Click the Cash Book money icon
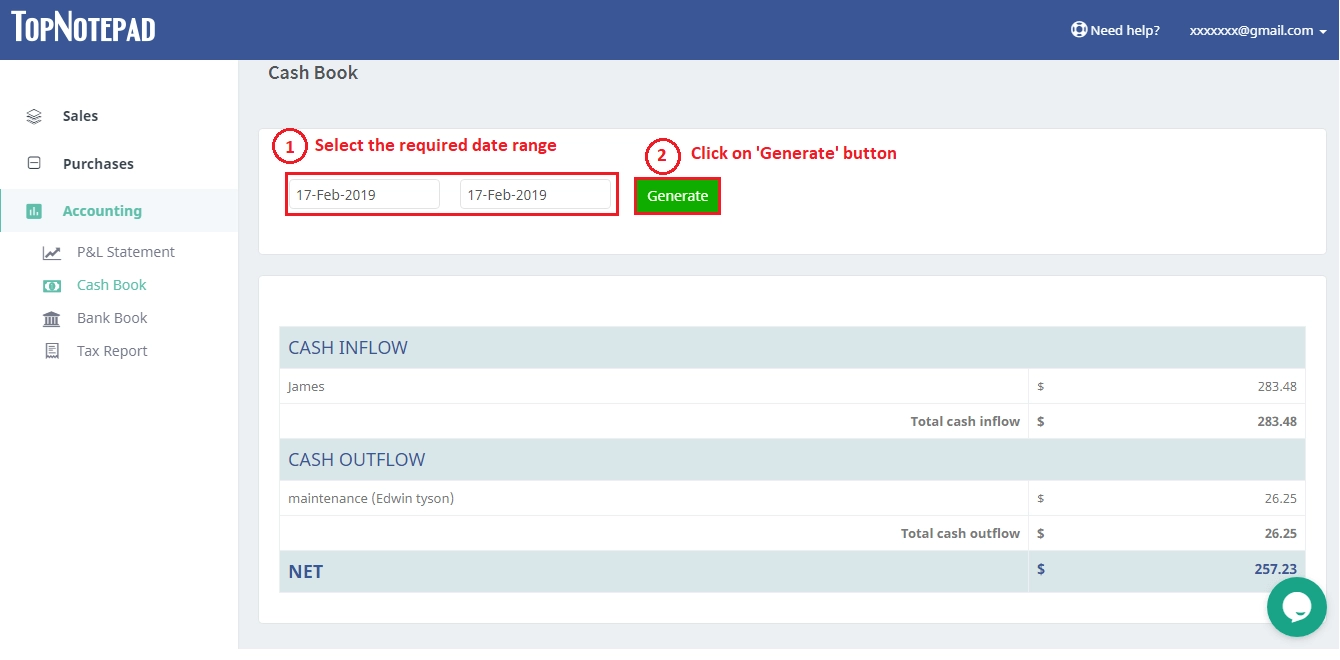This screenshot has height=660, width=1340. [52, 286]
